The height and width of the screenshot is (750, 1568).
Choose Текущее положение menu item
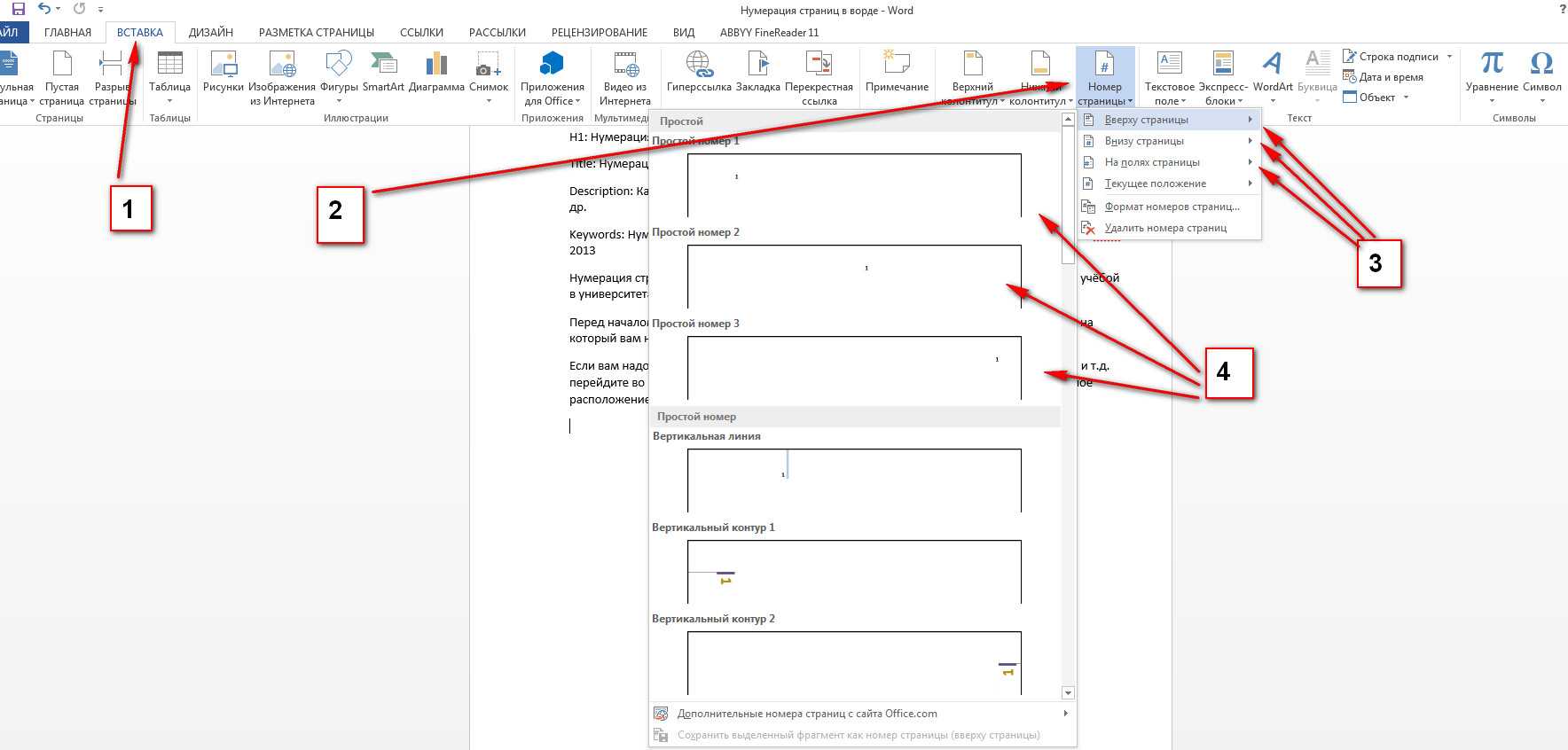coord(1169,184)
